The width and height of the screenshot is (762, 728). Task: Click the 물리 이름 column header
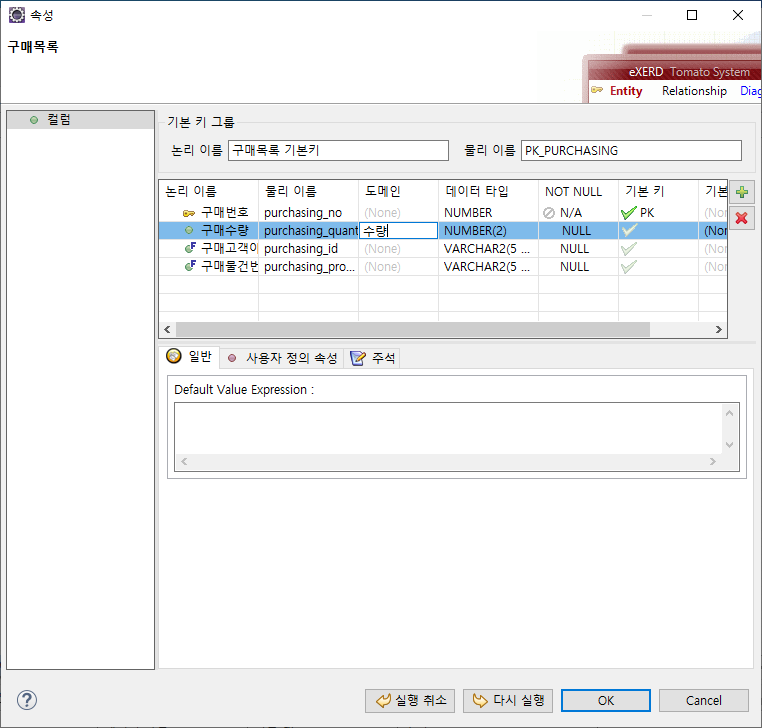coord(309,191)
